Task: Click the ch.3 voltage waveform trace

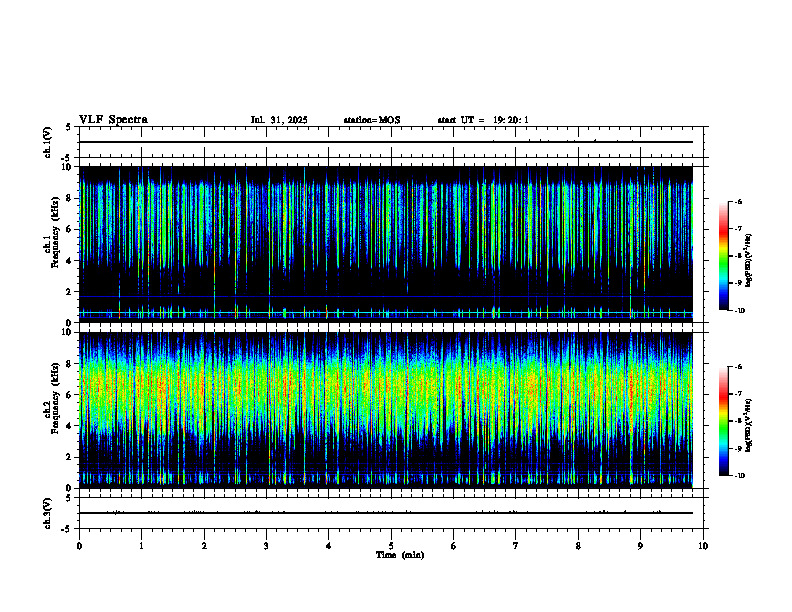Action: [x=386, y=513]
